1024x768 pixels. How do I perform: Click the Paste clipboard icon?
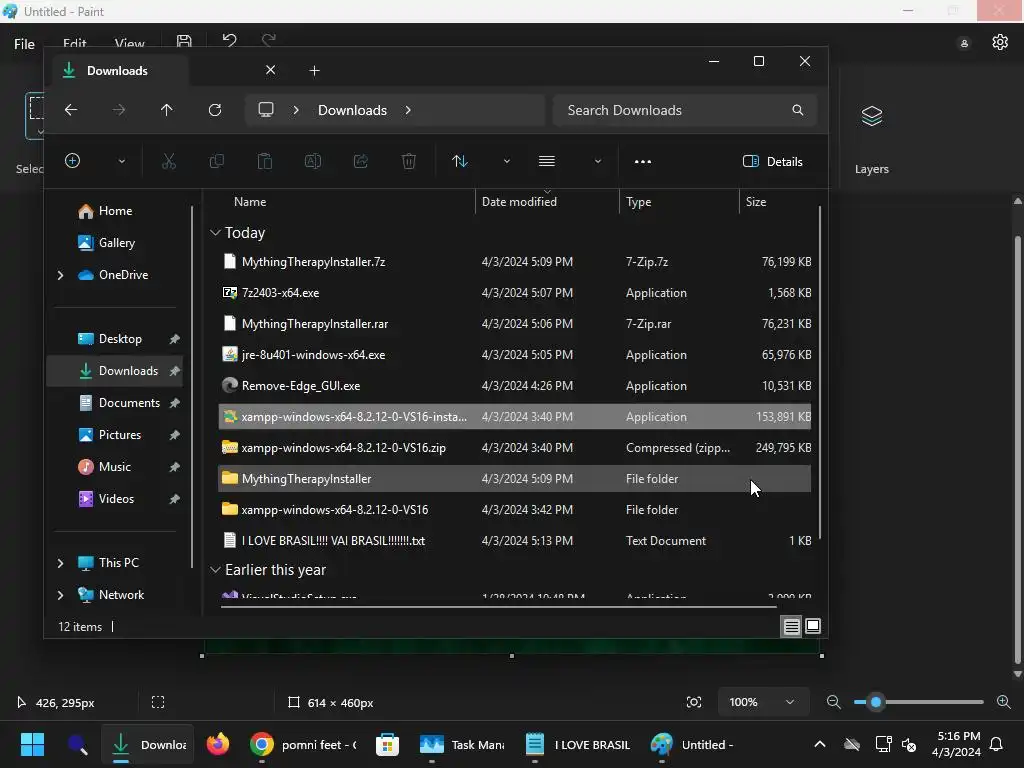pos(264,161)
